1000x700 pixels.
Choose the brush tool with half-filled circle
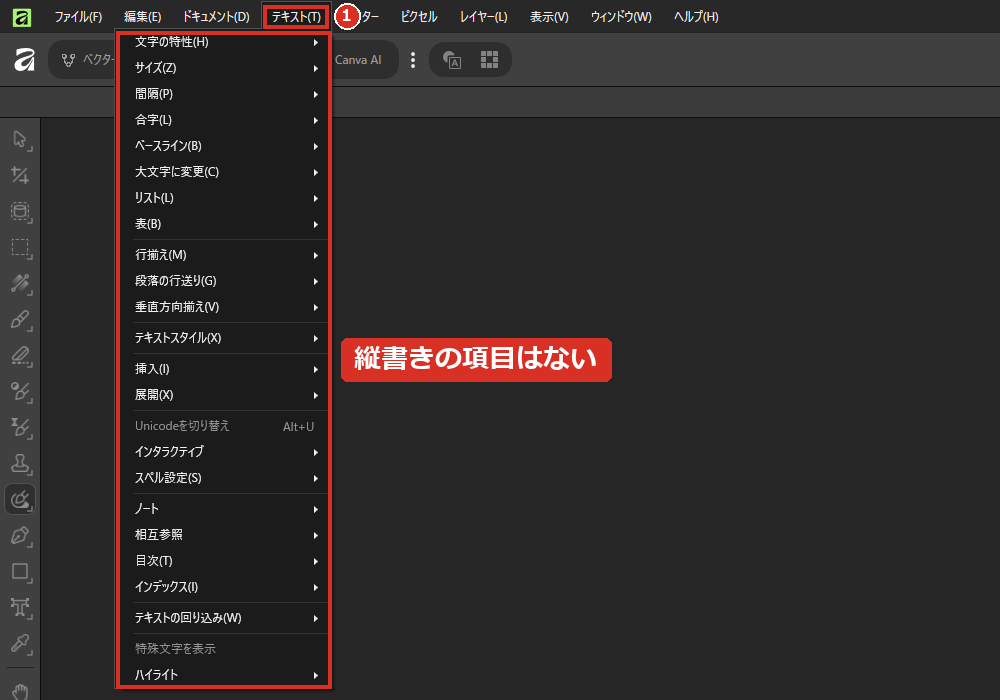(20, 391)
